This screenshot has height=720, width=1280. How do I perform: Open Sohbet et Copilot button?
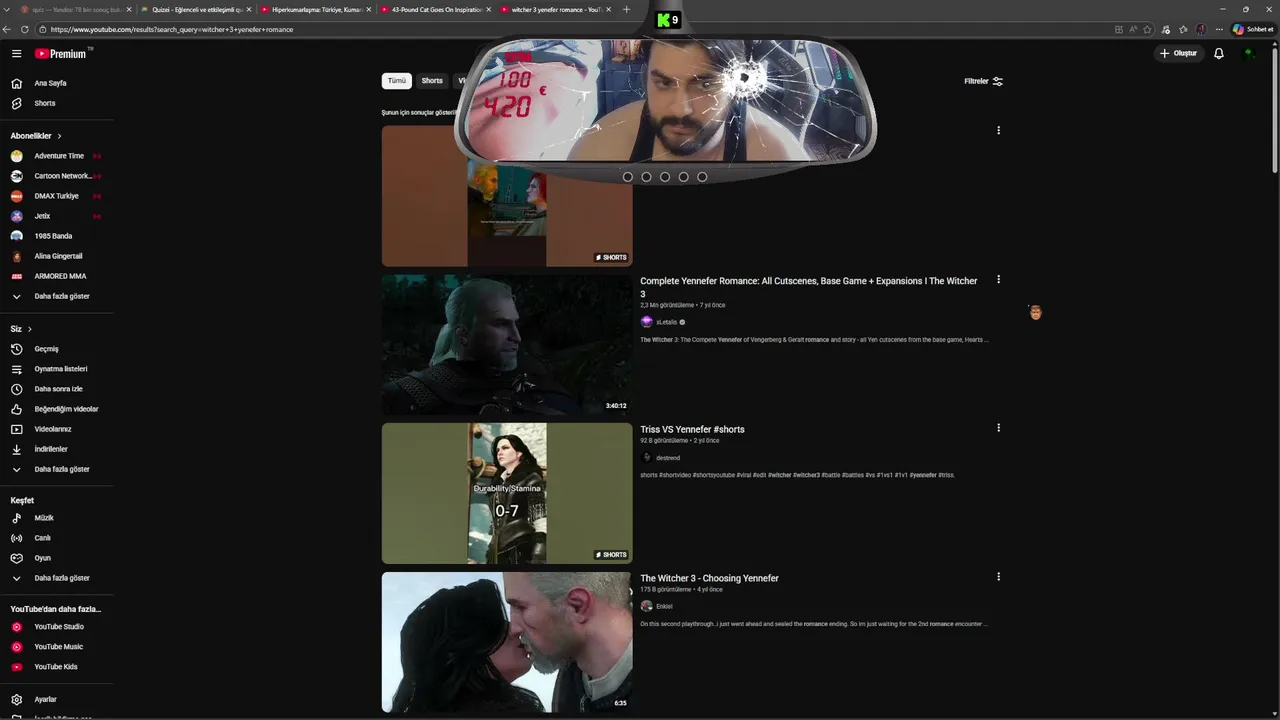tap(1252, 29)
